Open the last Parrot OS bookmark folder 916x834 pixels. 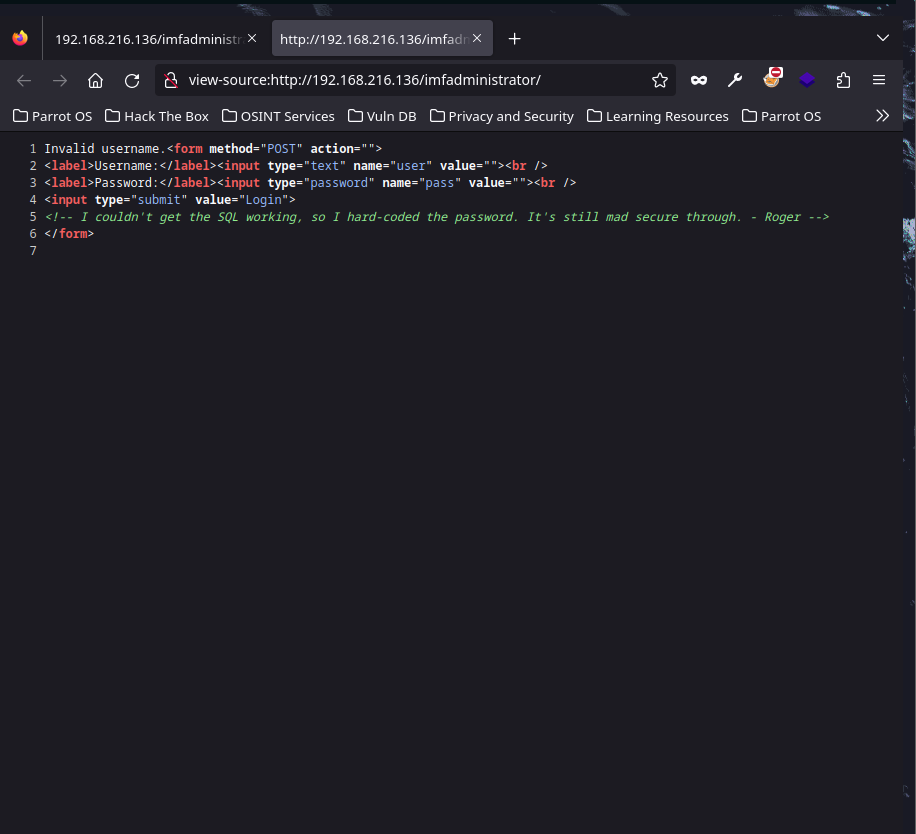click(782, 116)
